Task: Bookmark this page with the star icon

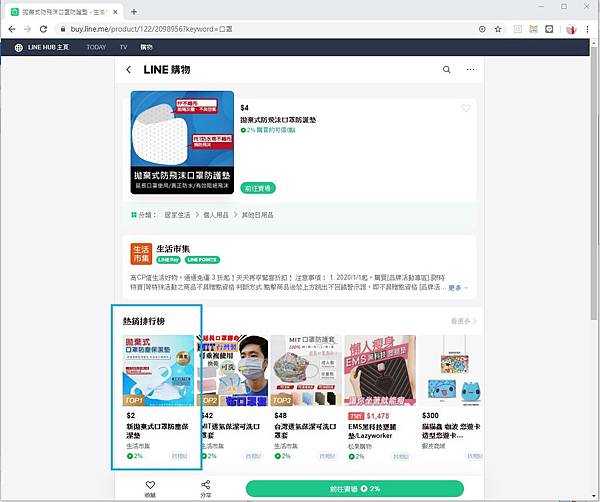Action: [x=498, y=29]
